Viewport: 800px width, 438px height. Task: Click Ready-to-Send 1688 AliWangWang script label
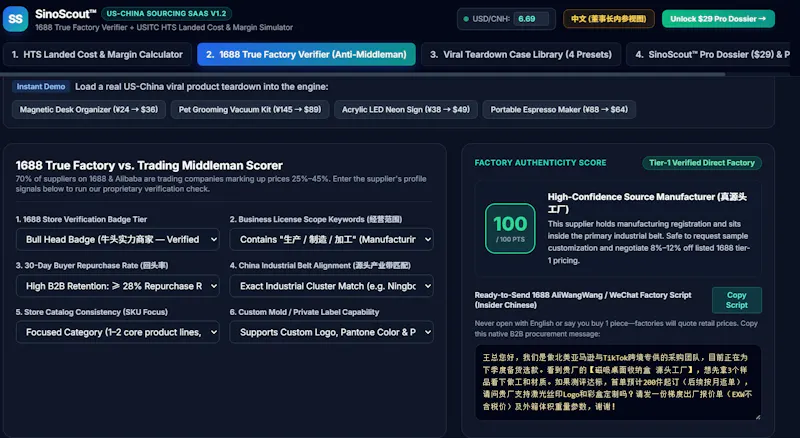click(583, 300)
